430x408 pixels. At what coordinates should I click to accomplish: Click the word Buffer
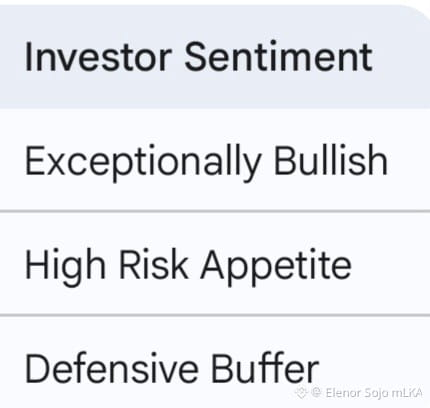point(265,367)
